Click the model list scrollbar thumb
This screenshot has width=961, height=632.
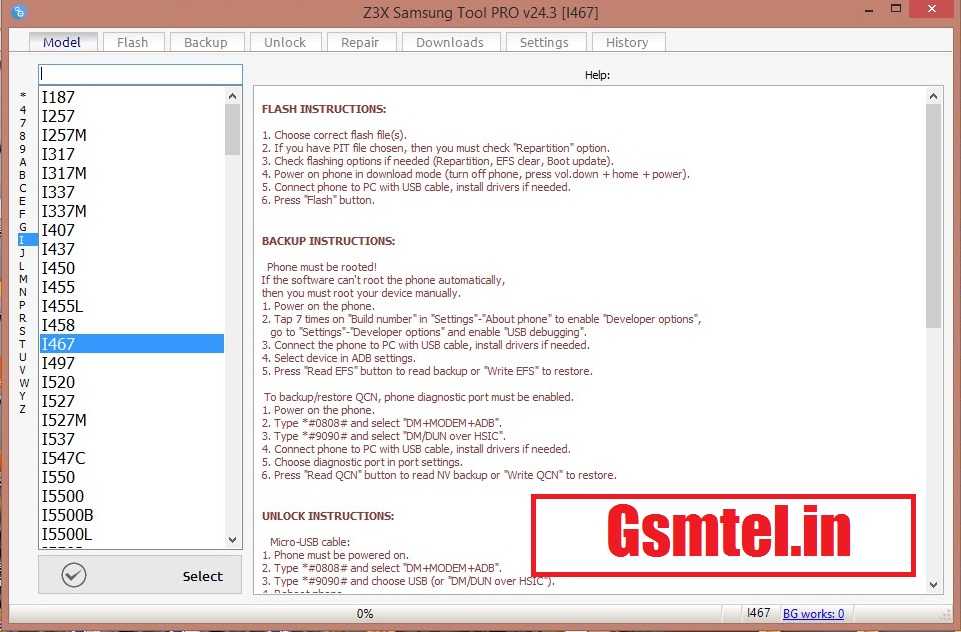[x=232, y=129]
